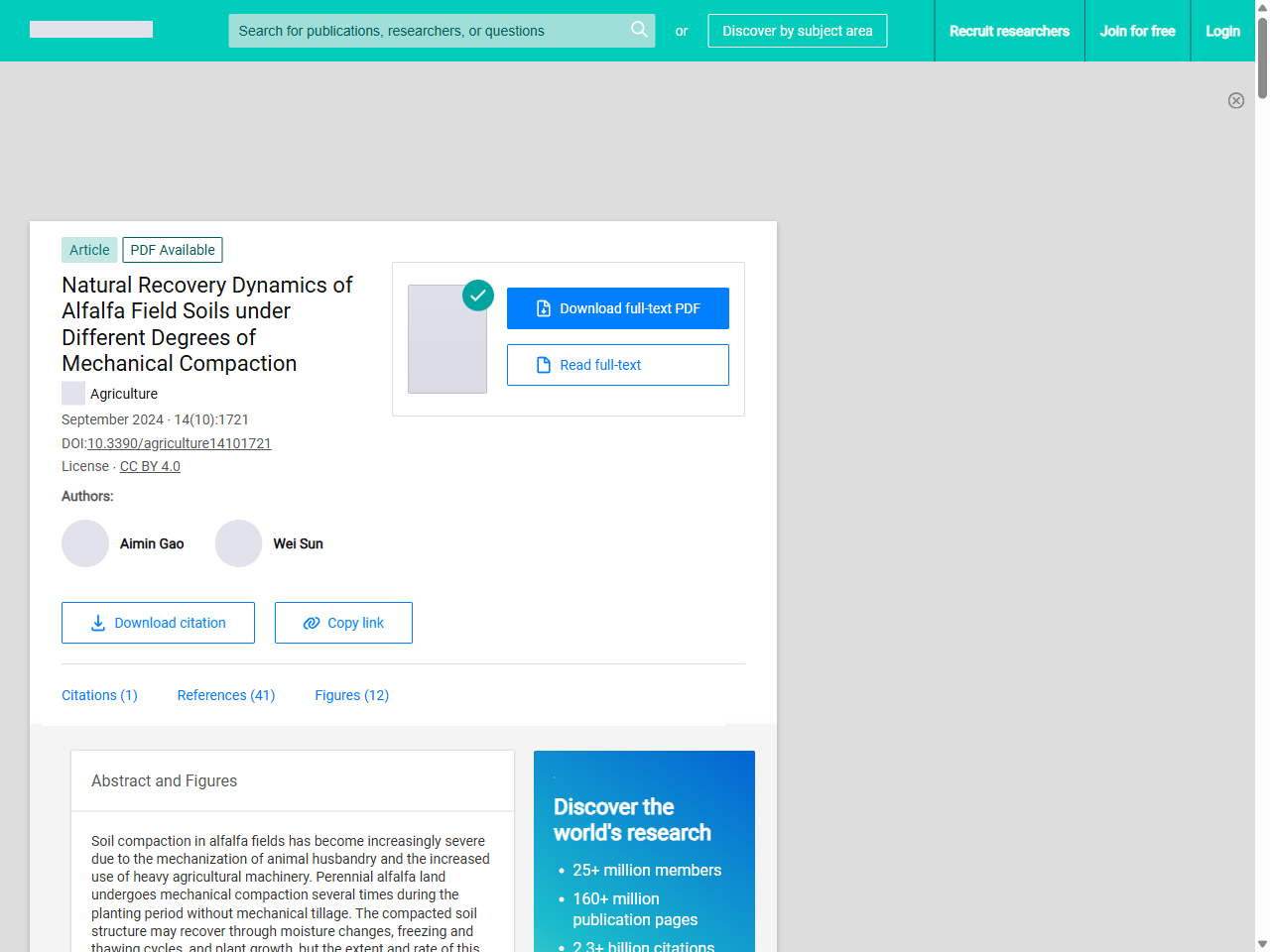Open the References (41) tab
The image size is (1270, 952).
[226, 695]
